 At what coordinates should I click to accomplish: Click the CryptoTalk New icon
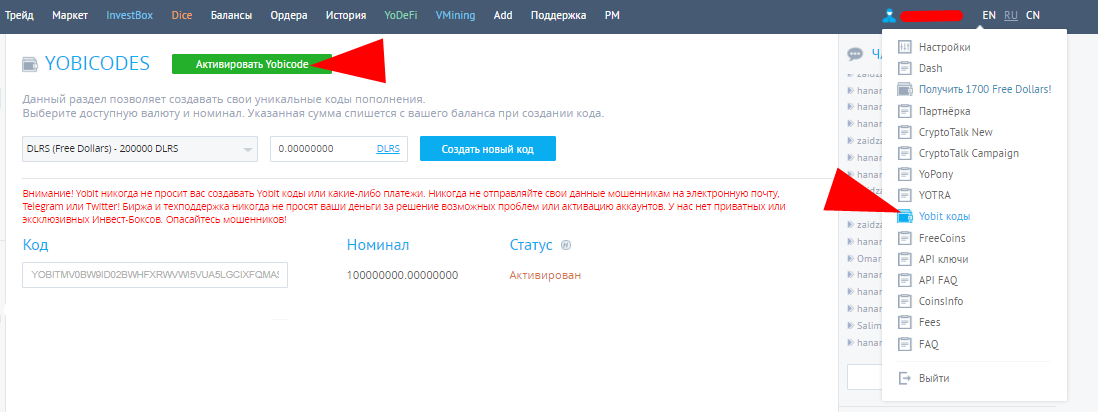[905, 132]
